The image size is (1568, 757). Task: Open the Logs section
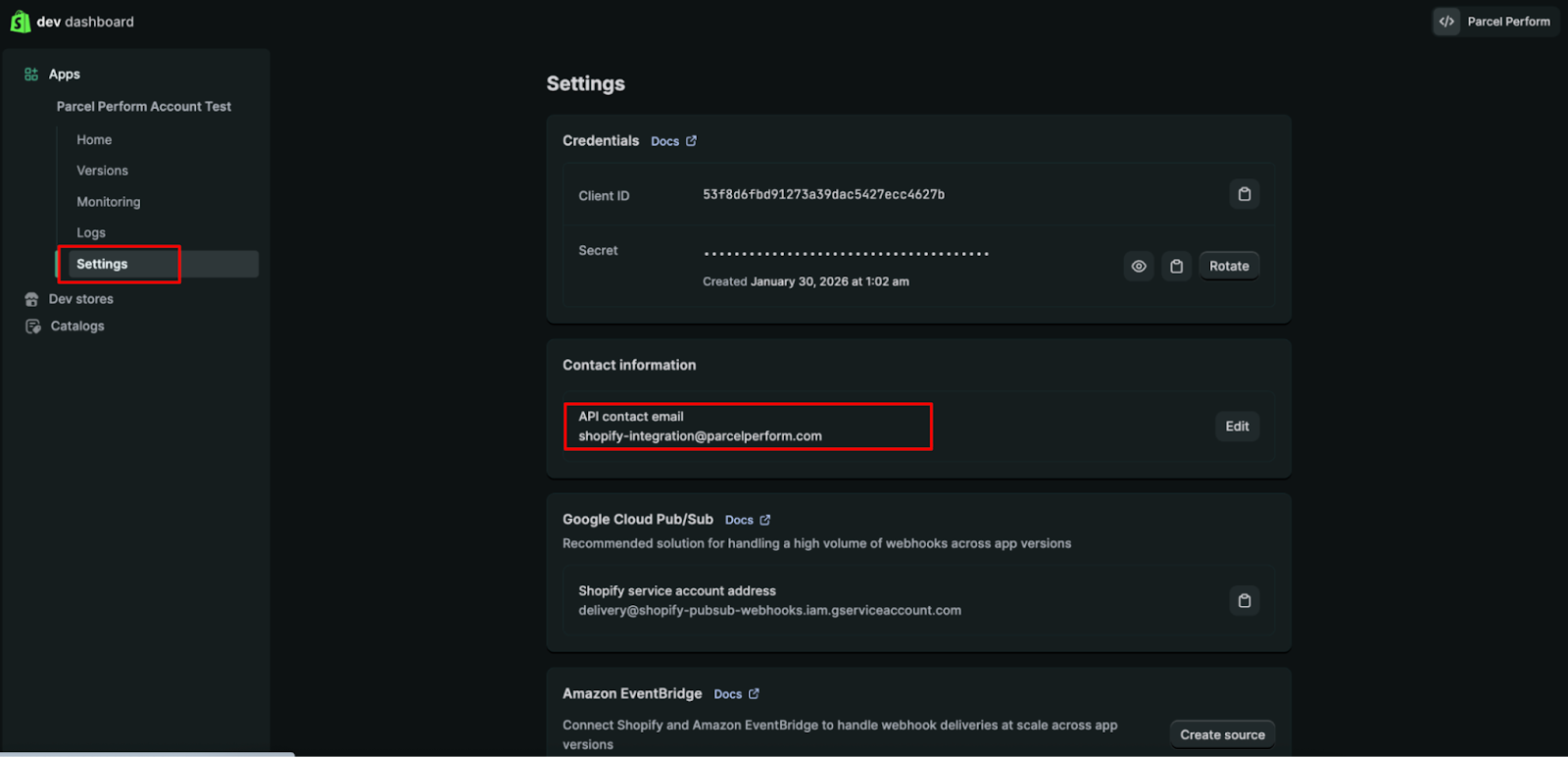[x=91, y=233]
